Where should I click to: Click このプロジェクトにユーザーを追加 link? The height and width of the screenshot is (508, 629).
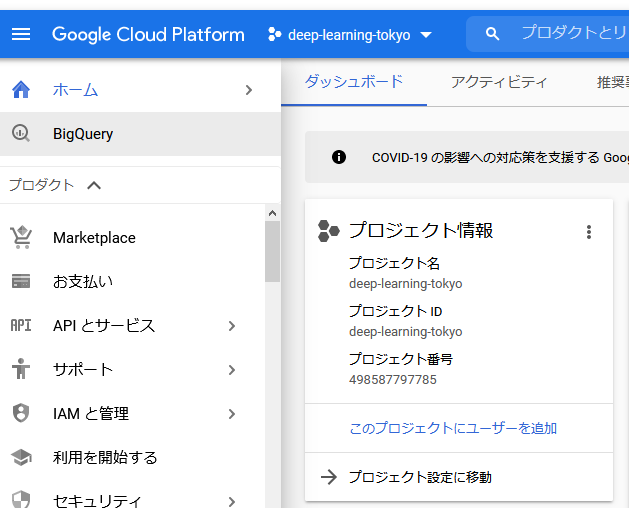(453, 428)
